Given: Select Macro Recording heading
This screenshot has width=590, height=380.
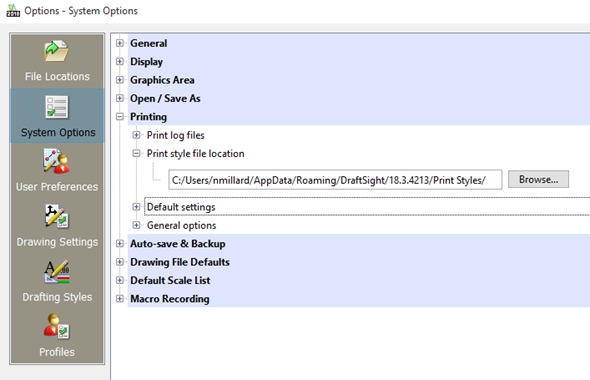Looking at the screenshot, I should point(170,299).
